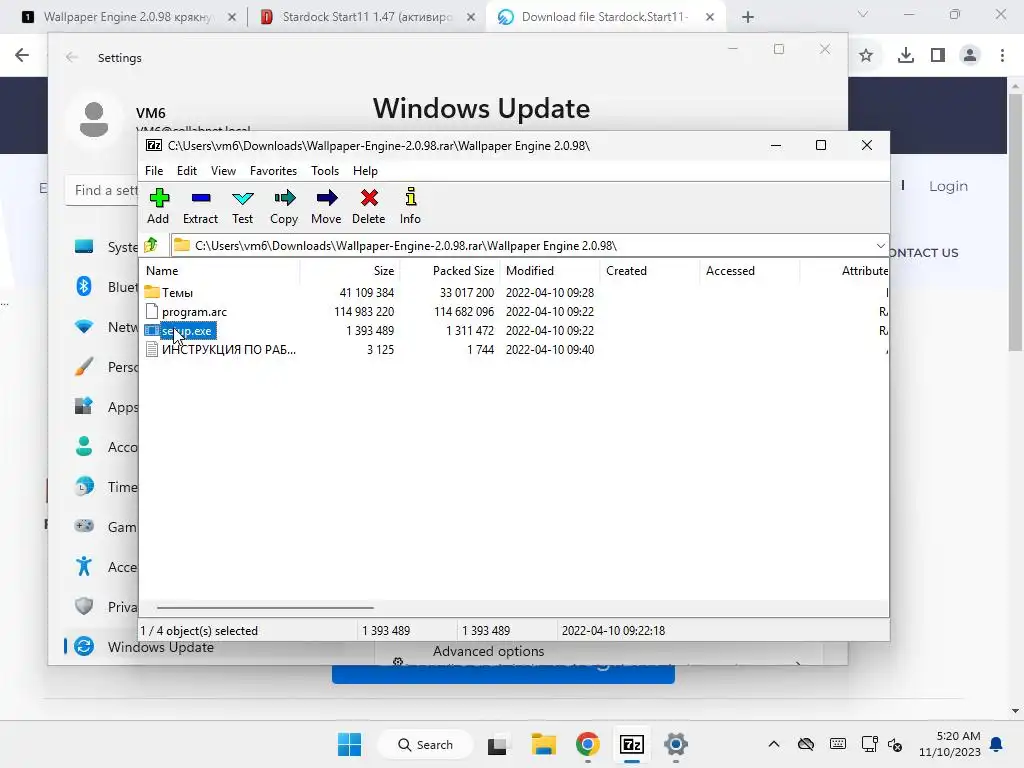This screenshot has width=1024, height=768.
Task: Open File Explorer from the taskbar
Action: (x=543, y=744)
